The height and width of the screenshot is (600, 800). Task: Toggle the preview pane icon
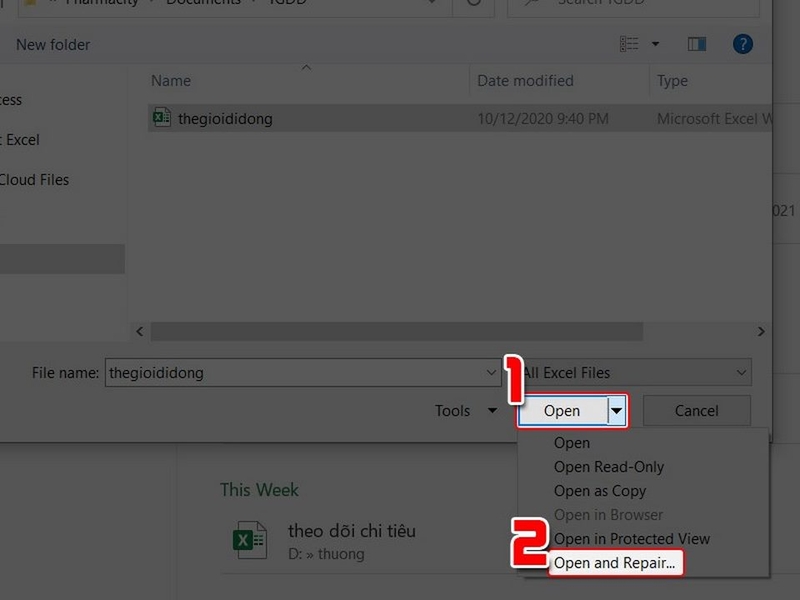coord(697,44)
